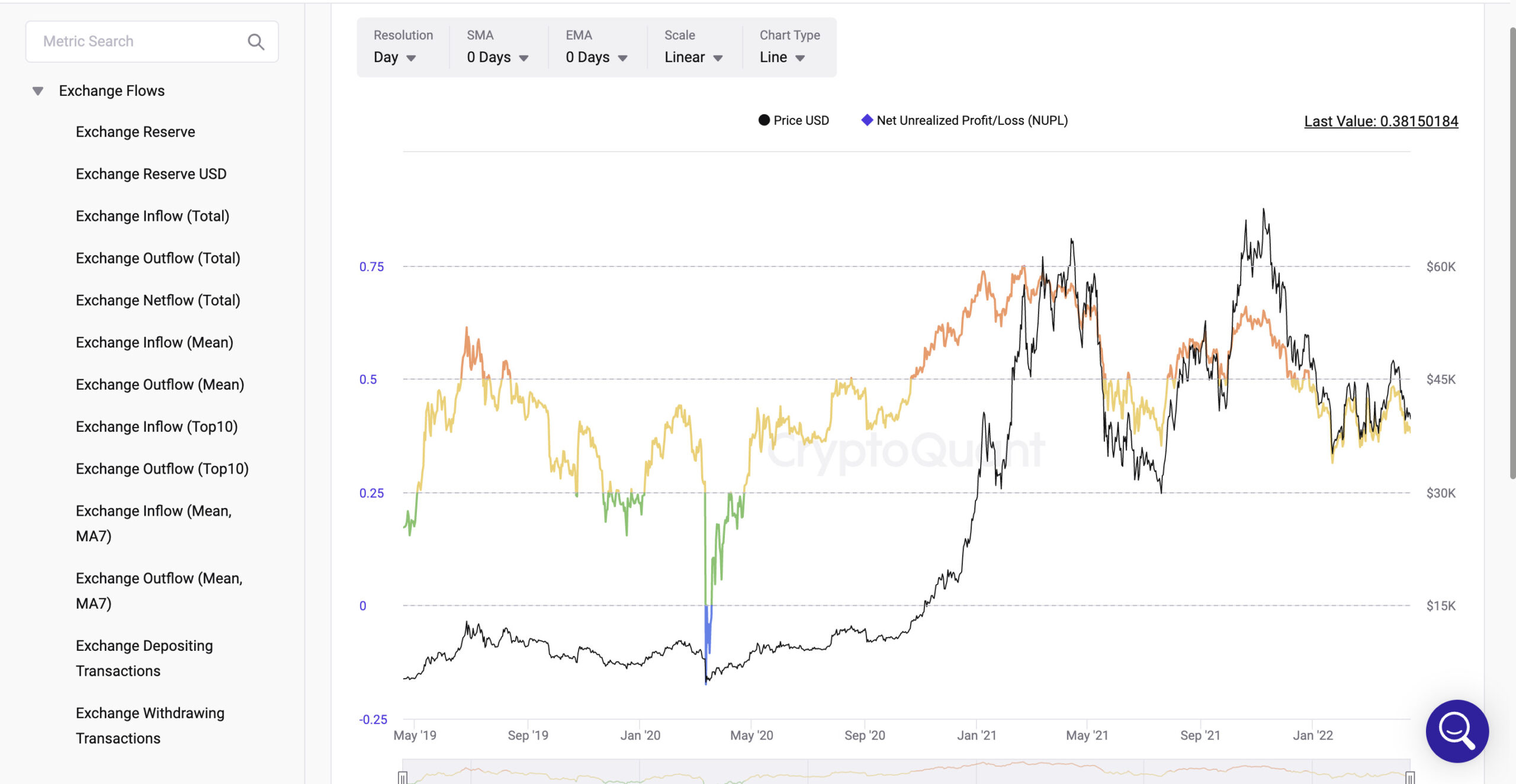Open Exchange Inflow (Mean) metric

point(155,342)
